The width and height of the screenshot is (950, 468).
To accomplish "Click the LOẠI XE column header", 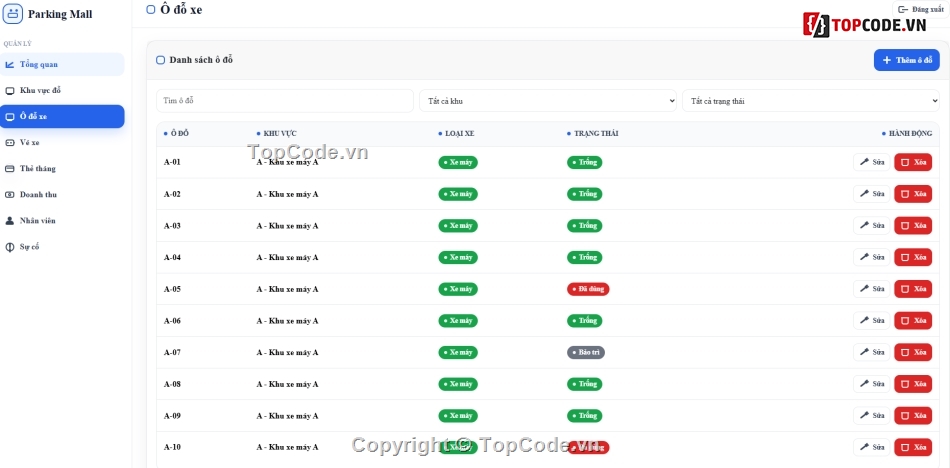I will pos(457,133).
